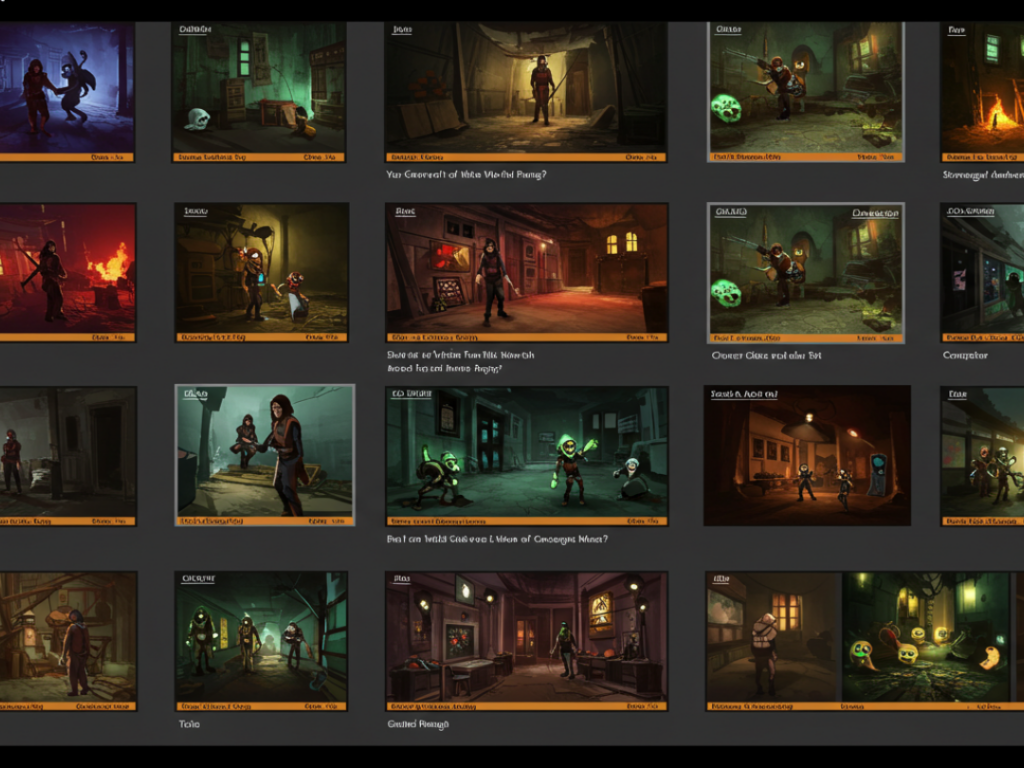This screenshot has height=768, width=1024.
Task: Open the bonfire alley thumbnail
Action: 982,91
